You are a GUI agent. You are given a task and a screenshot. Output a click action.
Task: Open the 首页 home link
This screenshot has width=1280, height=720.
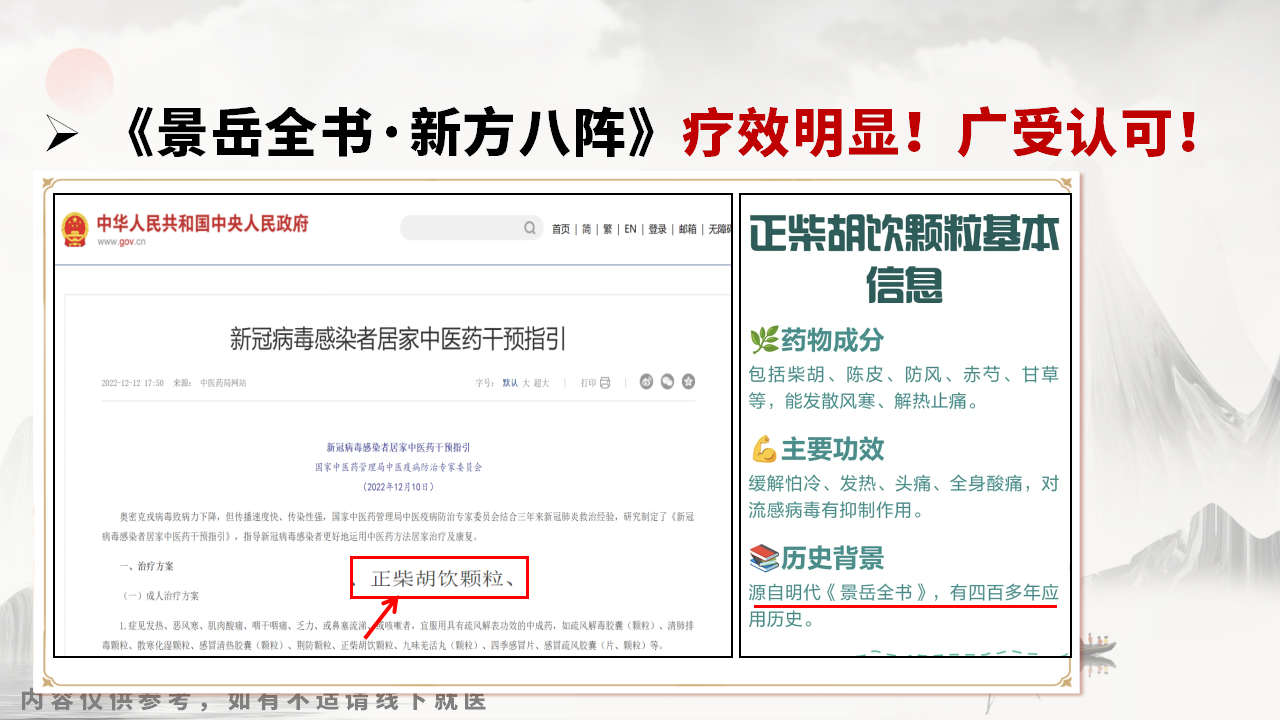pos(561,229)
